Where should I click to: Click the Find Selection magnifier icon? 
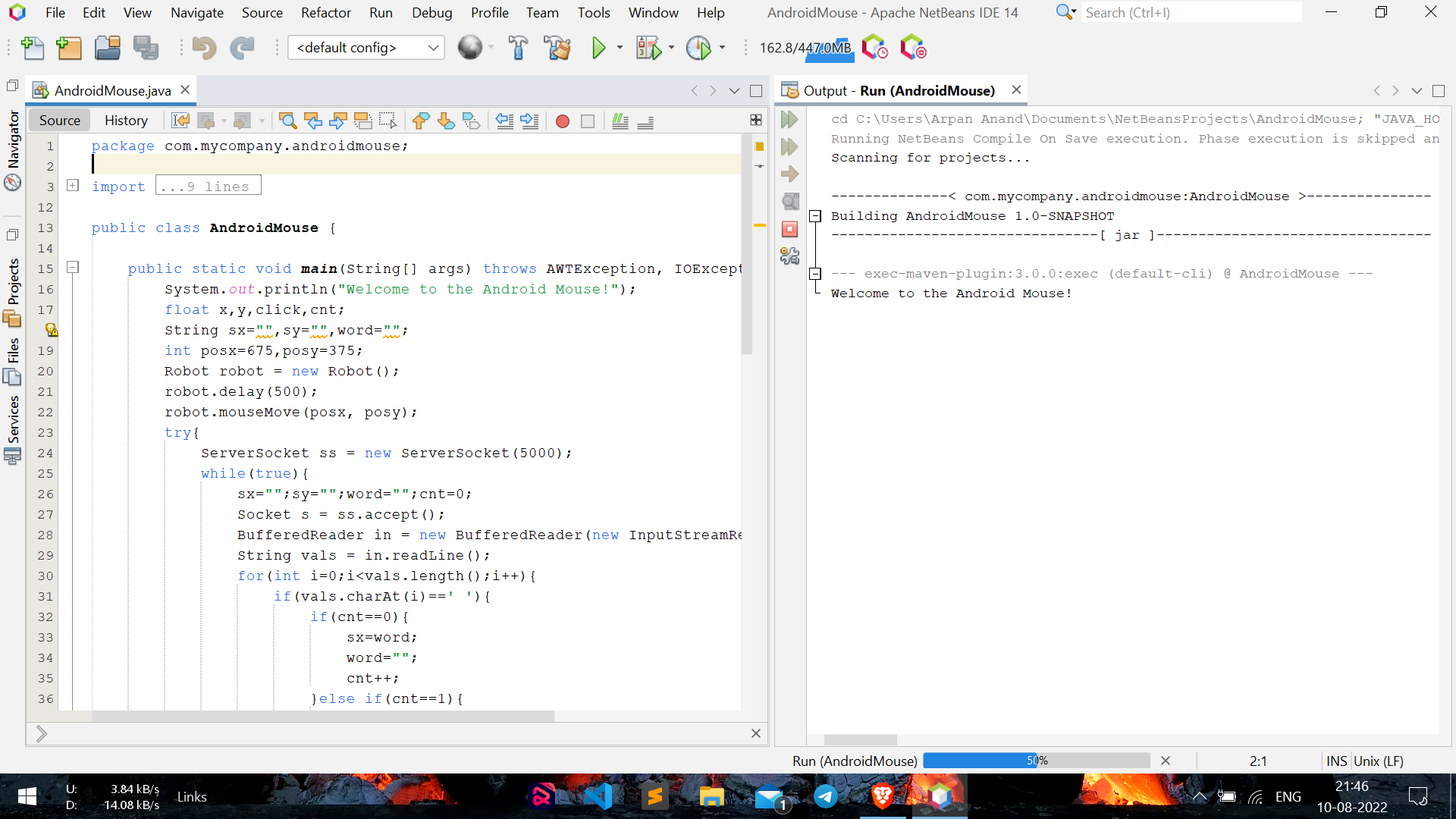click(287, 121)
